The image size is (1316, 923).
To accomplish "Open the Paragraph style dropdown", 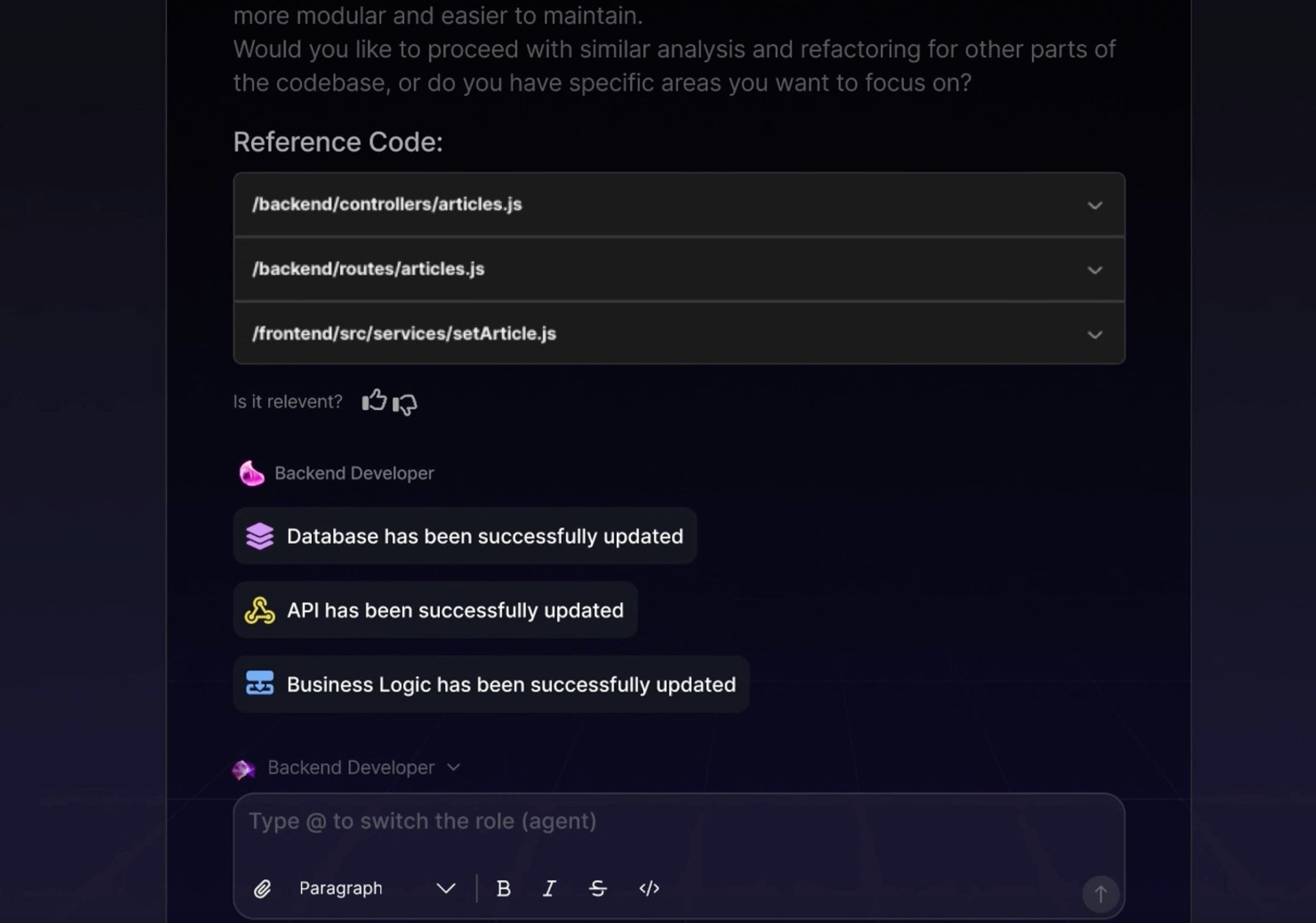I will pyautogui.click(x=377, y=888).
